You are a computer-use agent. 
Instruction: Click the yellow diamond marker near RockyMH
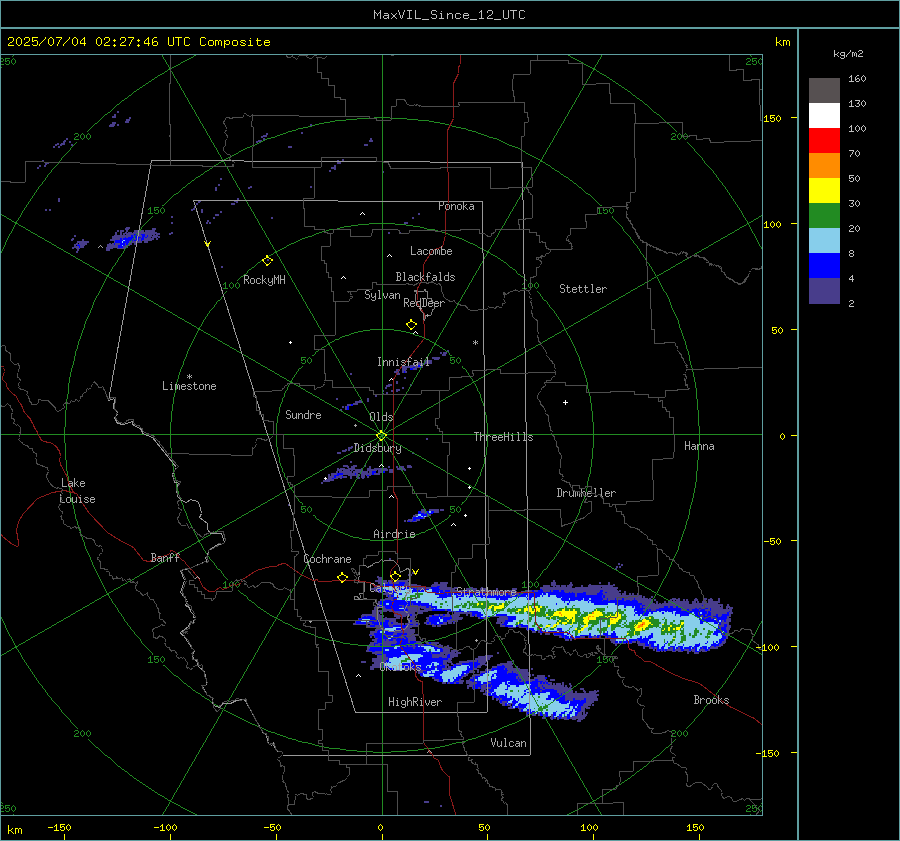pyautogui.click(x=267, y=261)
